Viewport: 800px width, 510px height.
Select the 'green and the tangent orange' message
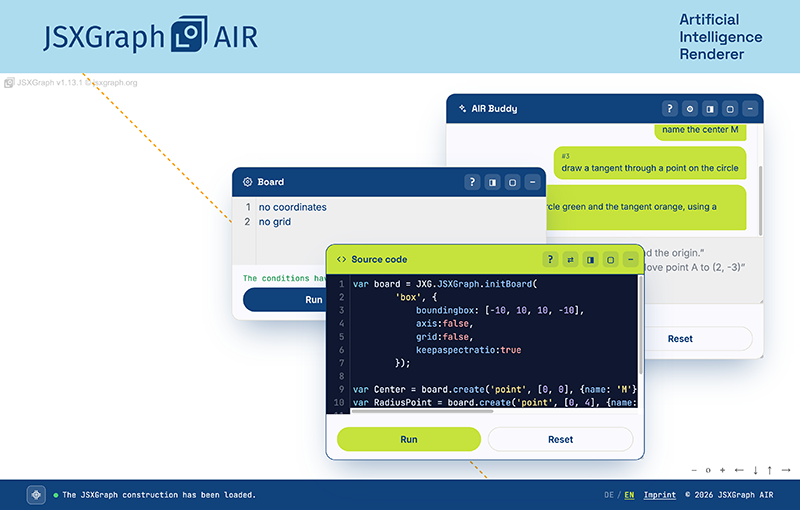click(x=646, y=207)
